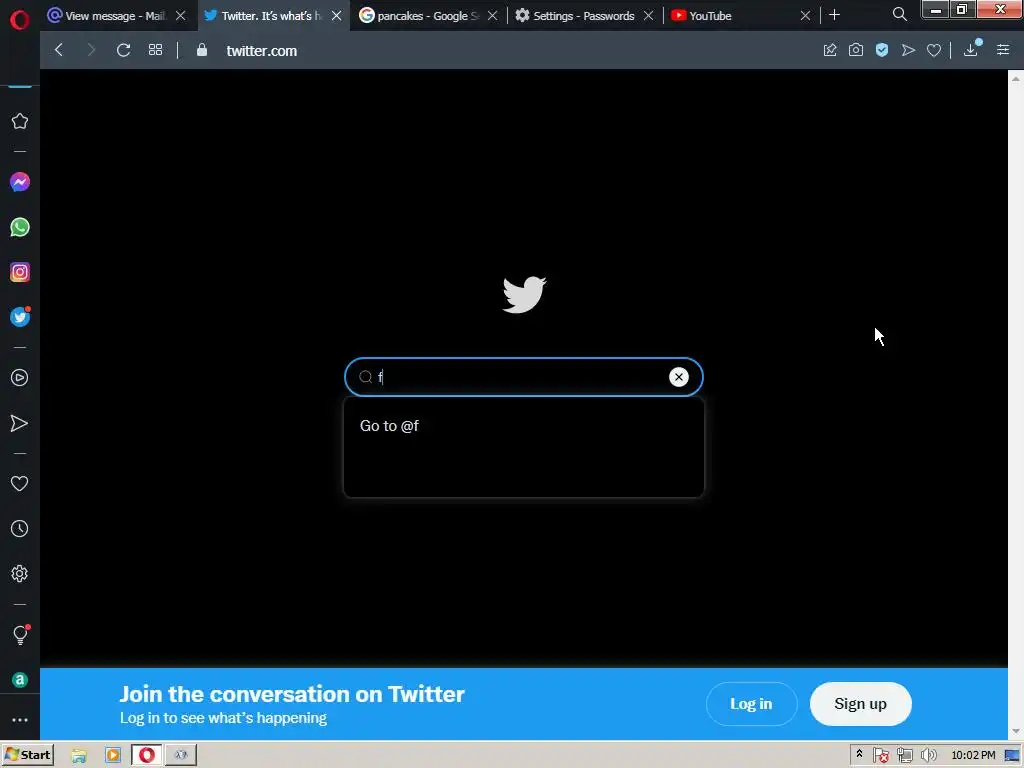
Task: Reload the Twitter page
Action: [x=123, y=50]
